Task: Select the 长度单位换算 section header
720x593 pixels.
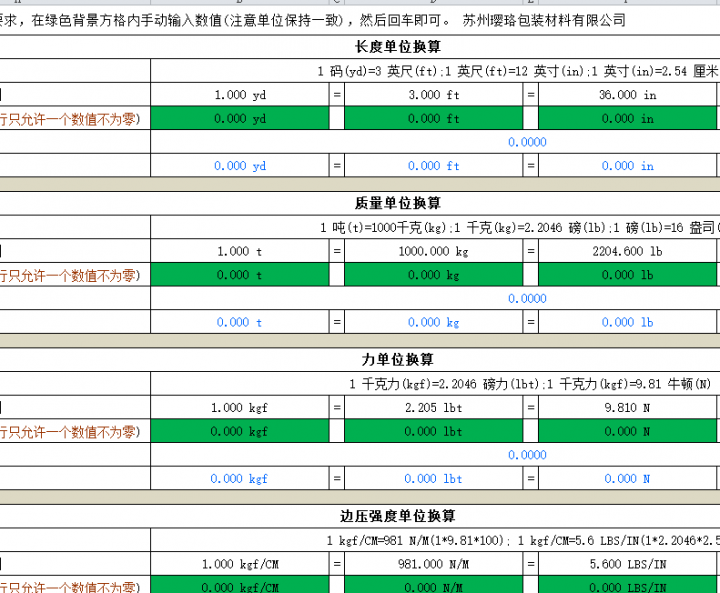Action: coord(397,47)
